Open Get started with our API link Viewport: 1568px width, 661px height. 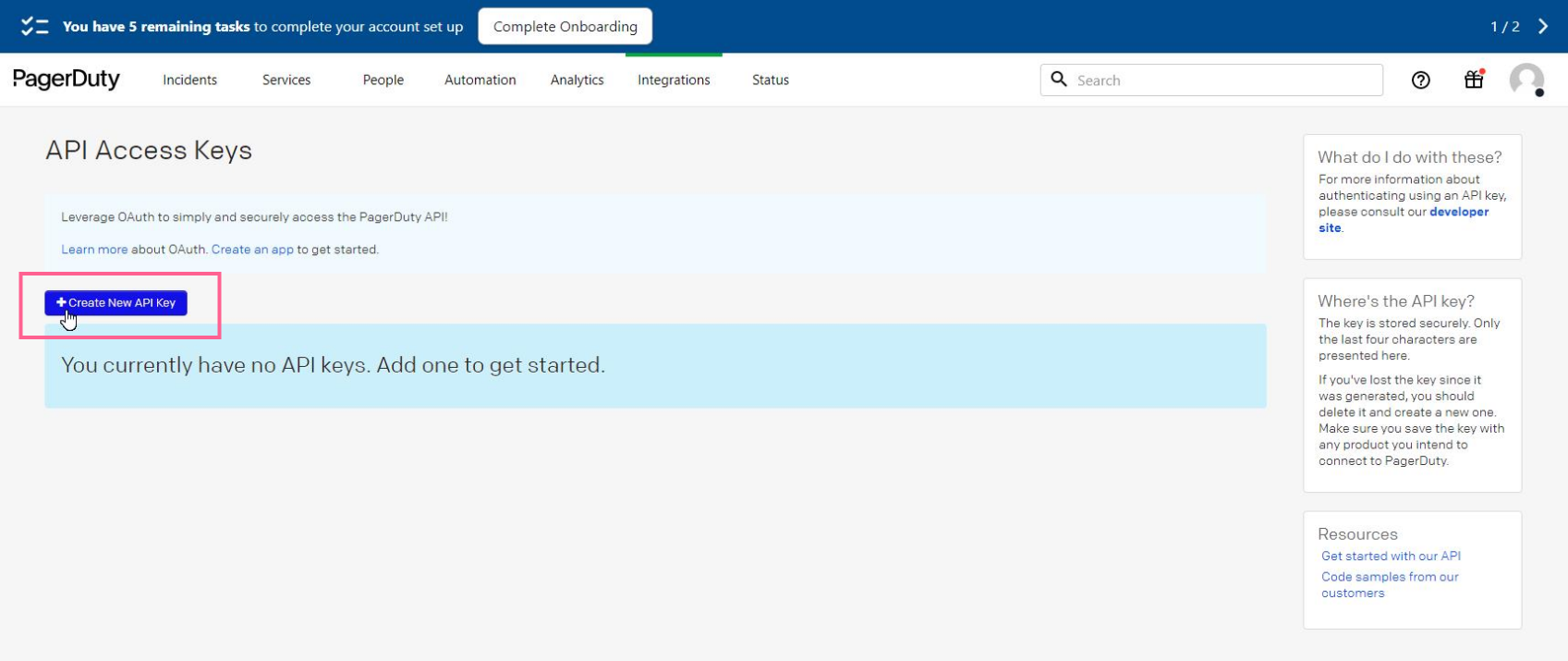point(1391,556)
